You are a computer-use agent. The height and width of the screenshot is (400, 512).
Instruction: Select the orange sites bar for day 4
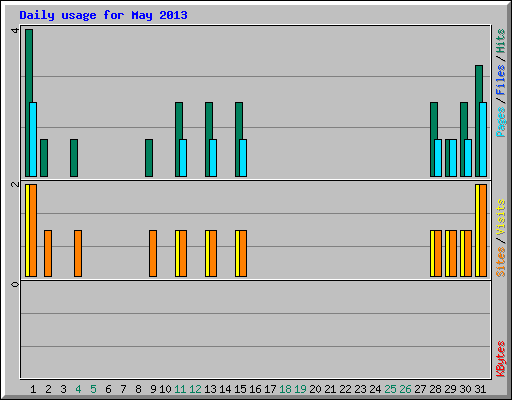tap(78, 253)
